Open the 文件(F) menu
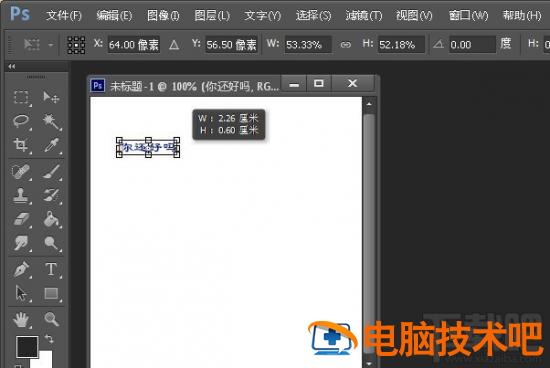 [x=63, y=15]
